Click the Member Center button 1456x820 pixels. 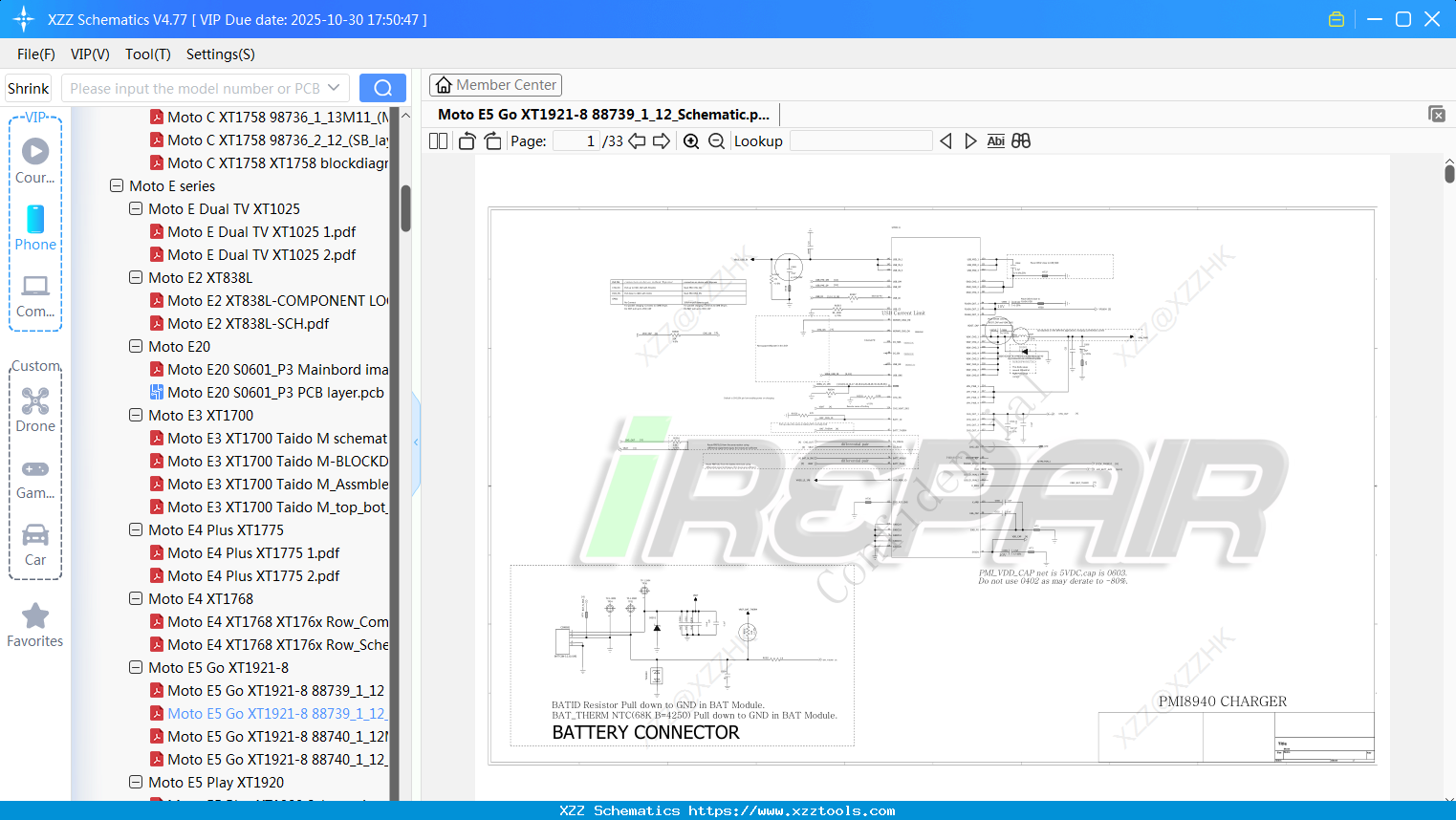coord(495,84)
